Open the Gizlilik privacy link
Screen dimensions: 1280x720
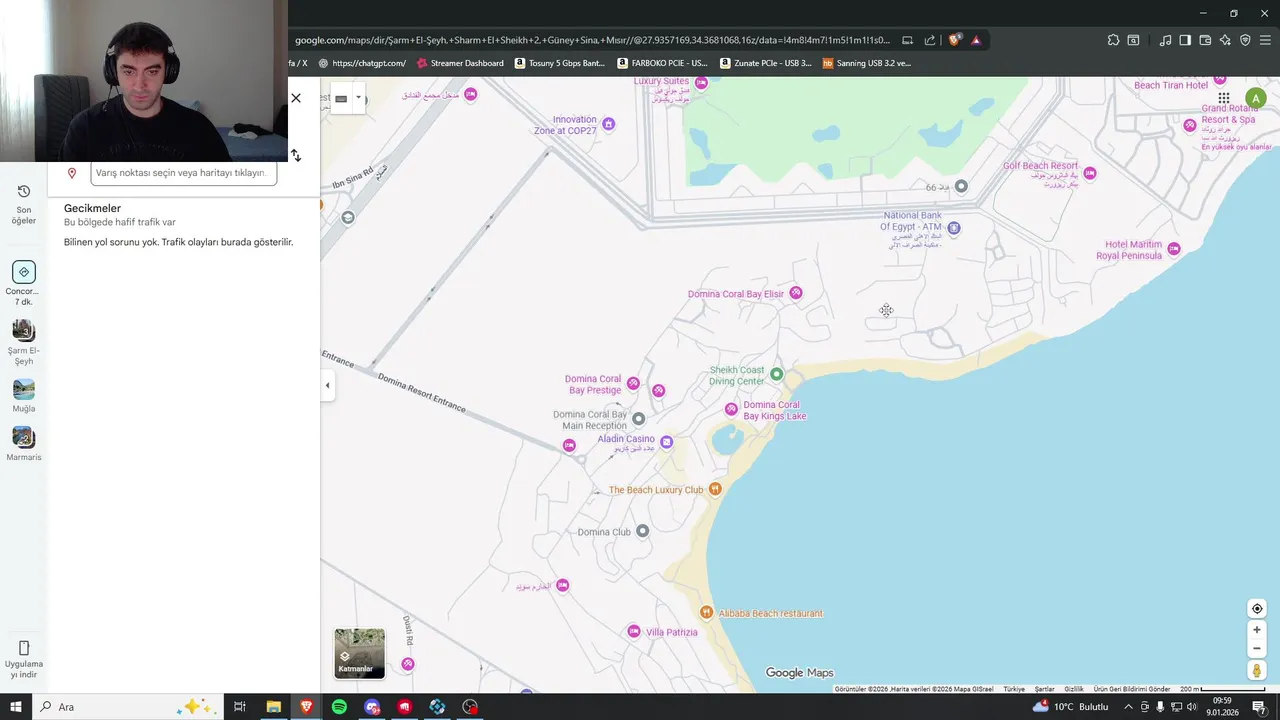click(x=1074, y=689)
